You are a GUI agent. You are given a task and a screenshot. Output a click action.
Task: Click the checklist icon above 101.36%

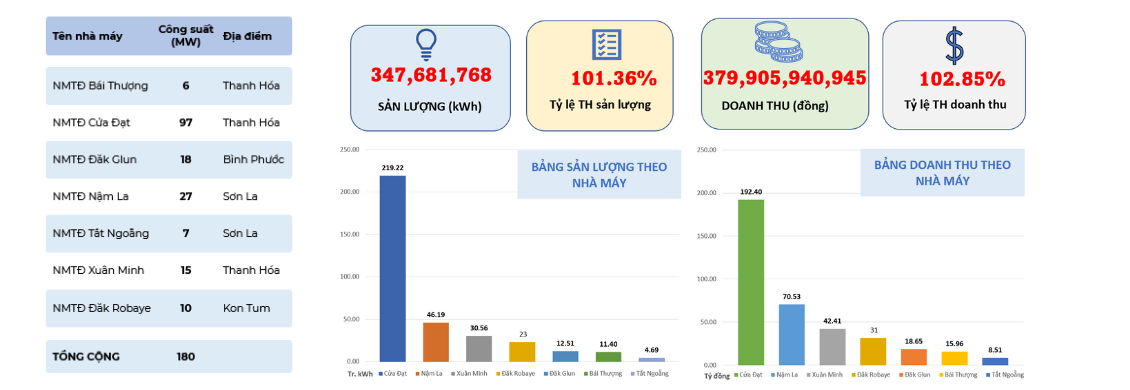tap(606, 45)
